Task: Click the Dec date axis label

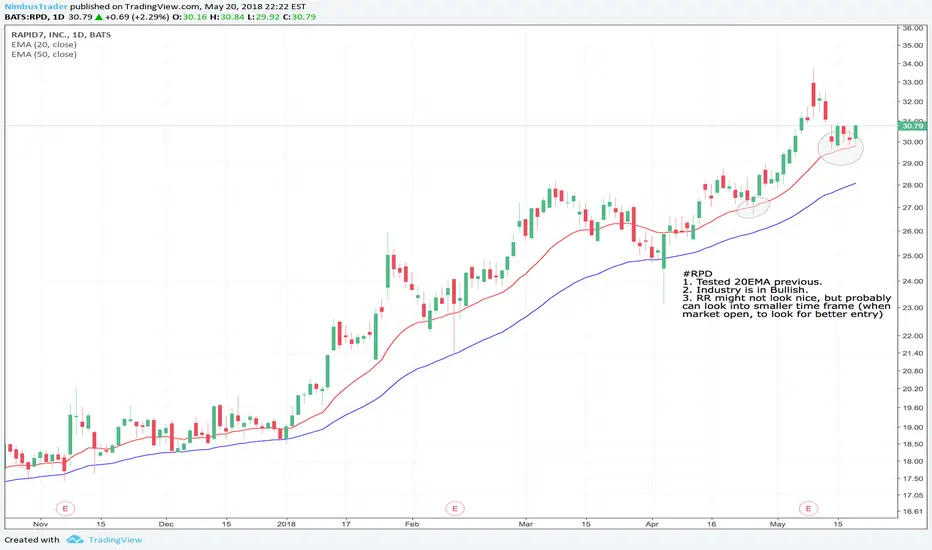Action: [x=166, y=524]
